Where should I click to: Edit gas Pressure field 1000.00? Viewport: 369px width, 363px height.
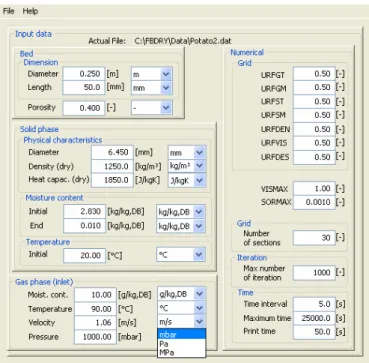point(95,337)
